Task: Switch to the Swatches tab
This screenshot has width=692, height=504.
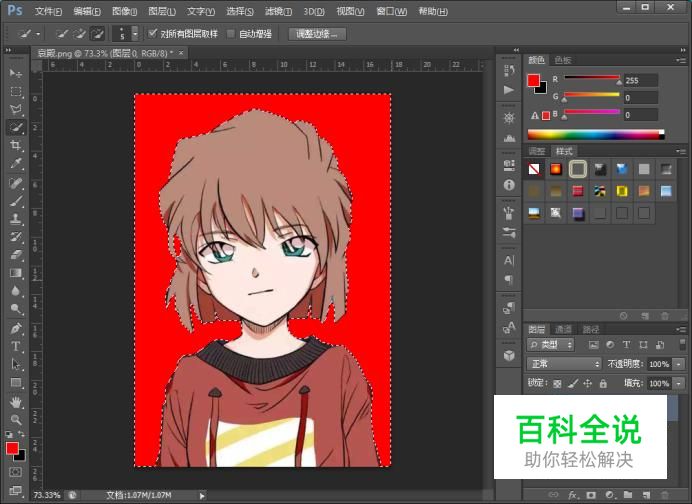Action: click(x=563, y=60)
